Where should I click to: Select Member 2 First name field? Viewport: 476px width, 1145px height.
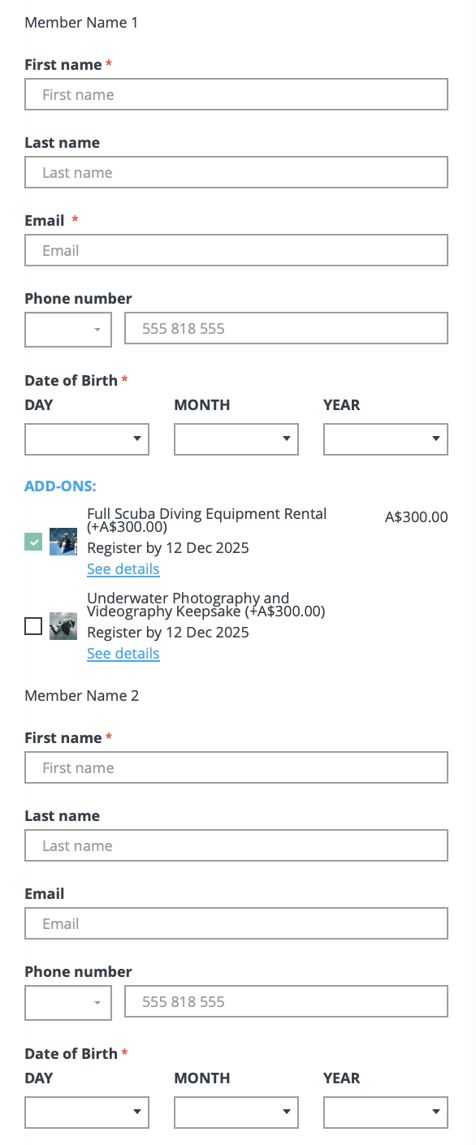tap(237, 767)
